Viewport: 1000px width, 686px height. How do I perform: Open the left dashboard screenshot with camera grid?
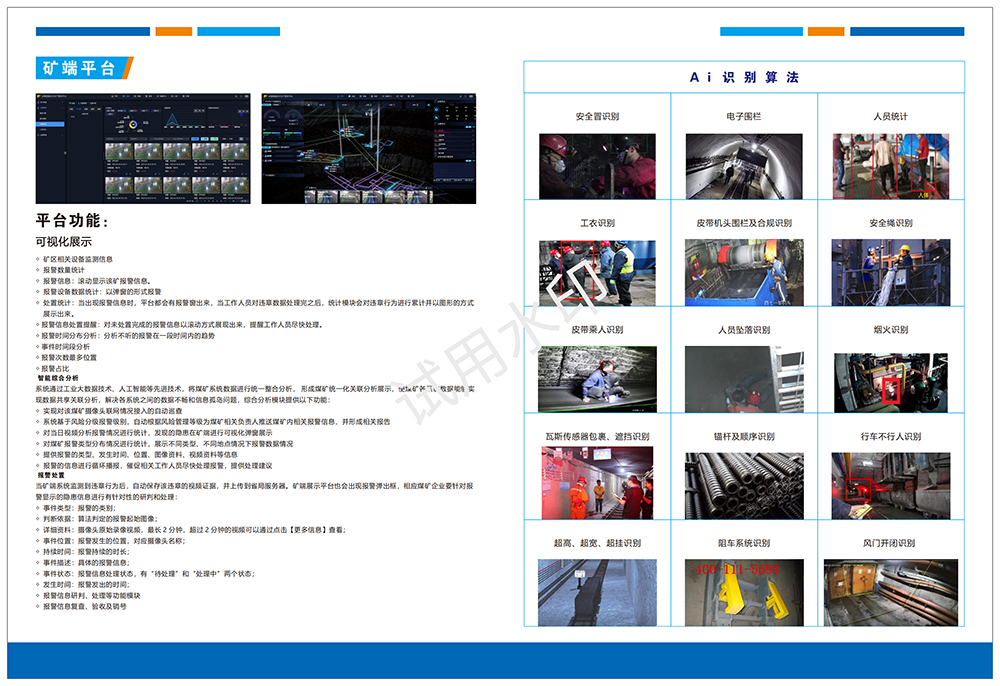pos(143,149)
